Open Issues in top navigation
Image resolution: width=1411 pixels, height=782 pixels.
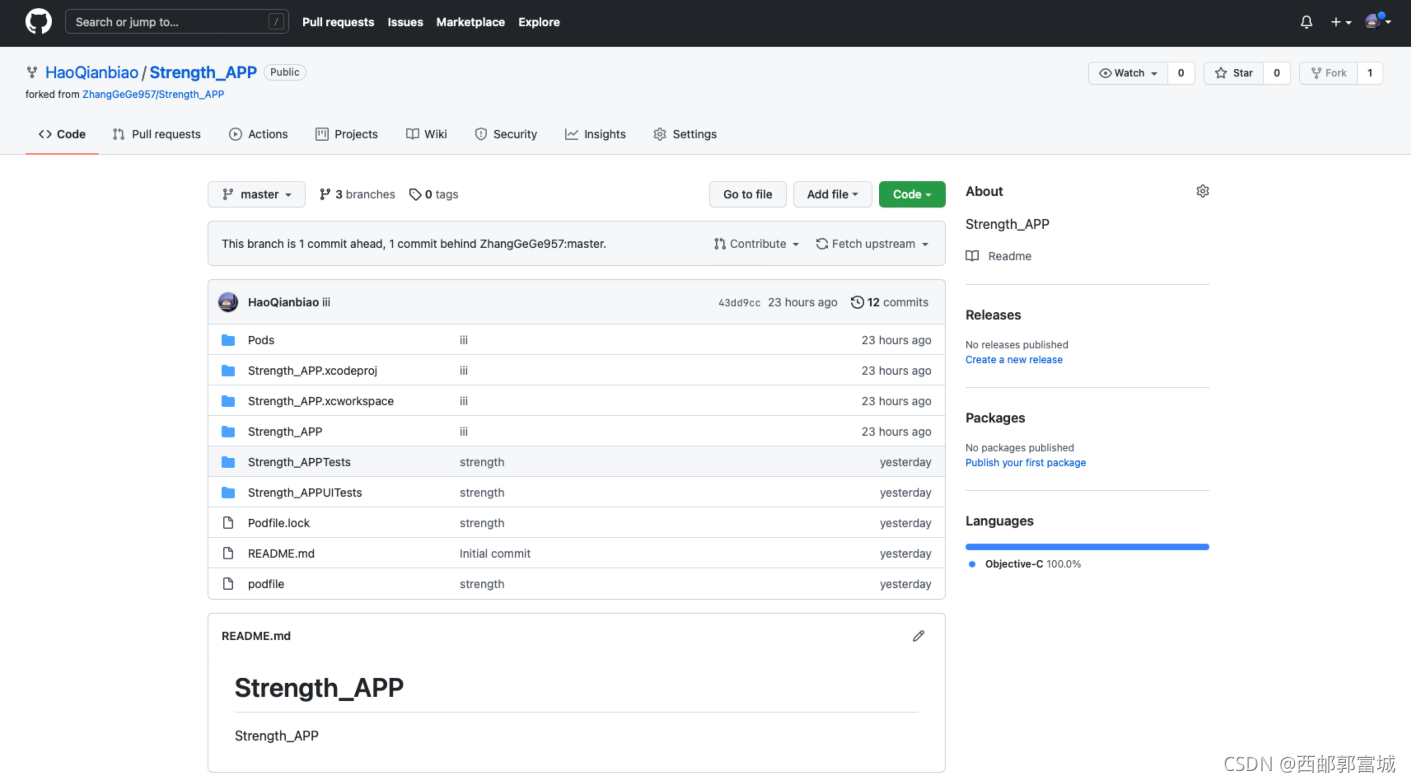click(405, 22)
